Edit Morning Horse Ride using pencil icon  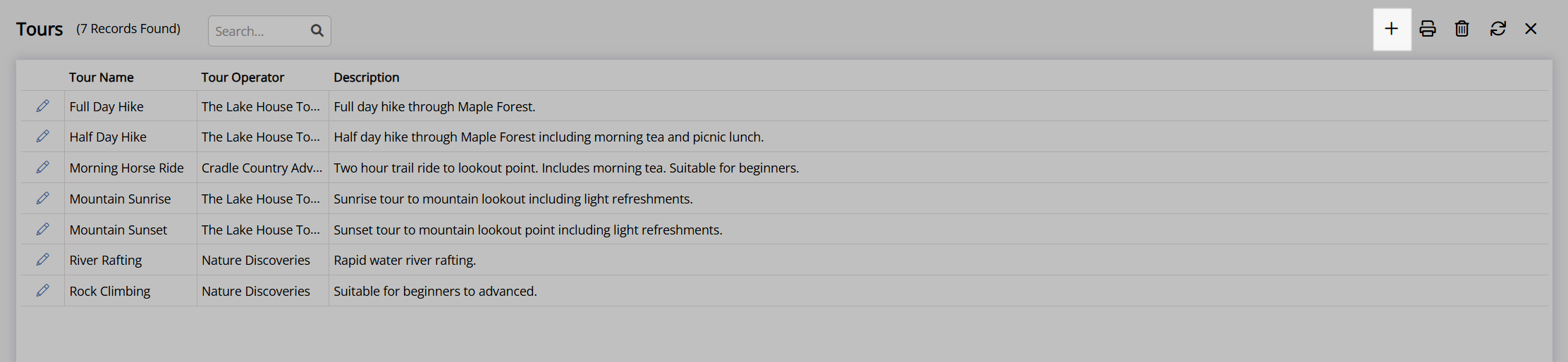(x=43, y=167)
